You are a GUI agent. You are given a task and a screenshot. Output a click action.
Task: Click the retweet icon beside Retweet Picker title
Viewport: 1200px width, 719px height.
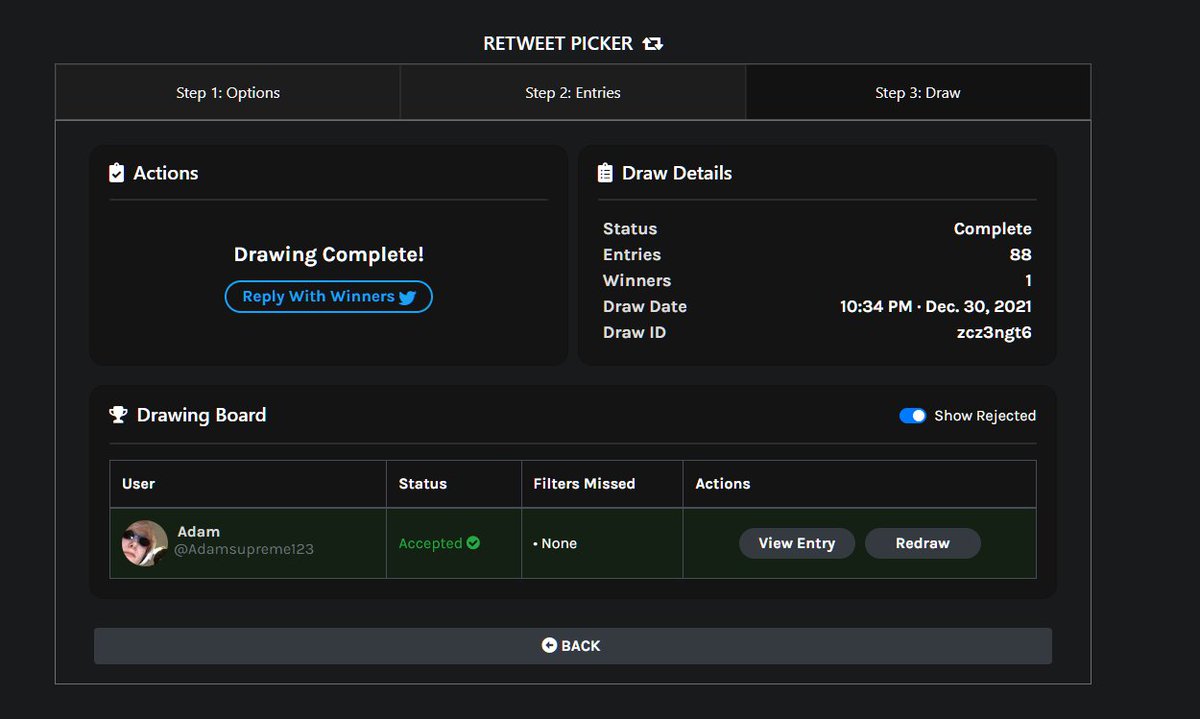(x=653, y=44)
